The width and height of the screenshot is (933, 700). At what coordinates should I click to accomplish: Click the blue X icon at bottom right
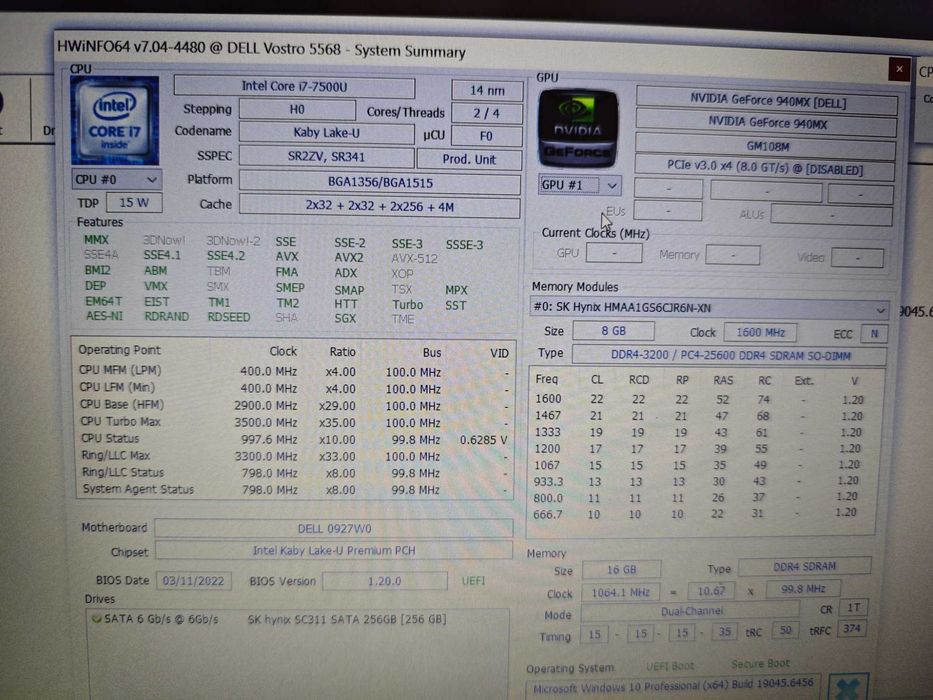pyautogui.click(x=847, y=688)
